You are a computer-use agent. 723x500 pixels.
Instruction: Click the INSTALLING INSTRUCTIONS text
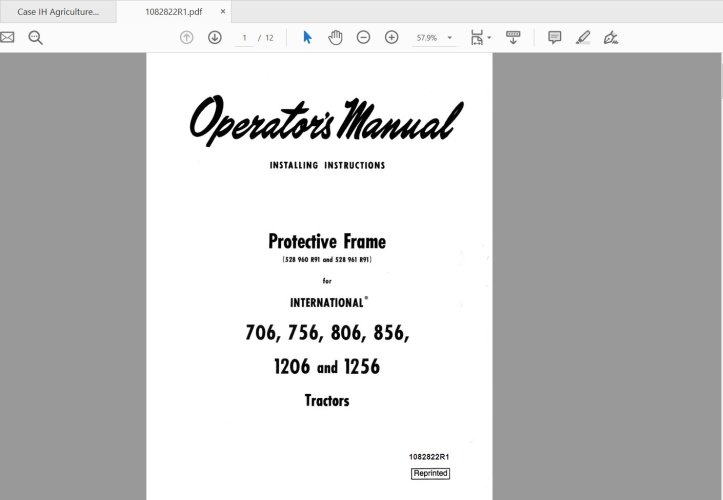(327, 165)
